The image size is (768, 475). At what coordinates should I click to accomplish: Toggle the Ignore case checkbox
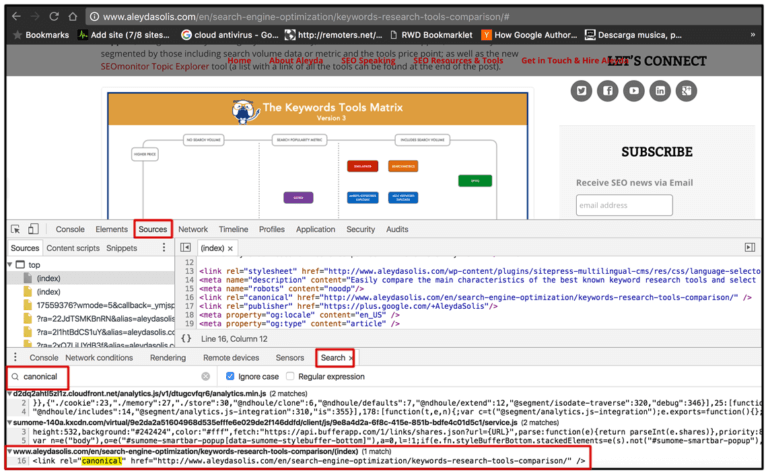[x=230, y=376]
